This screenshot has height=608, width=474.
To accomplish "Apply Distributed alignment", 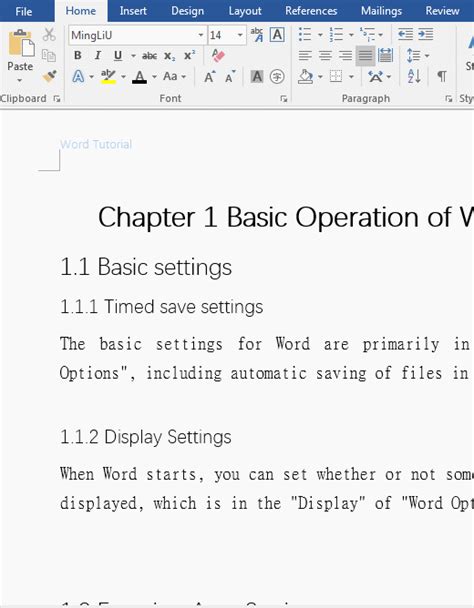I will pos(386,56).
